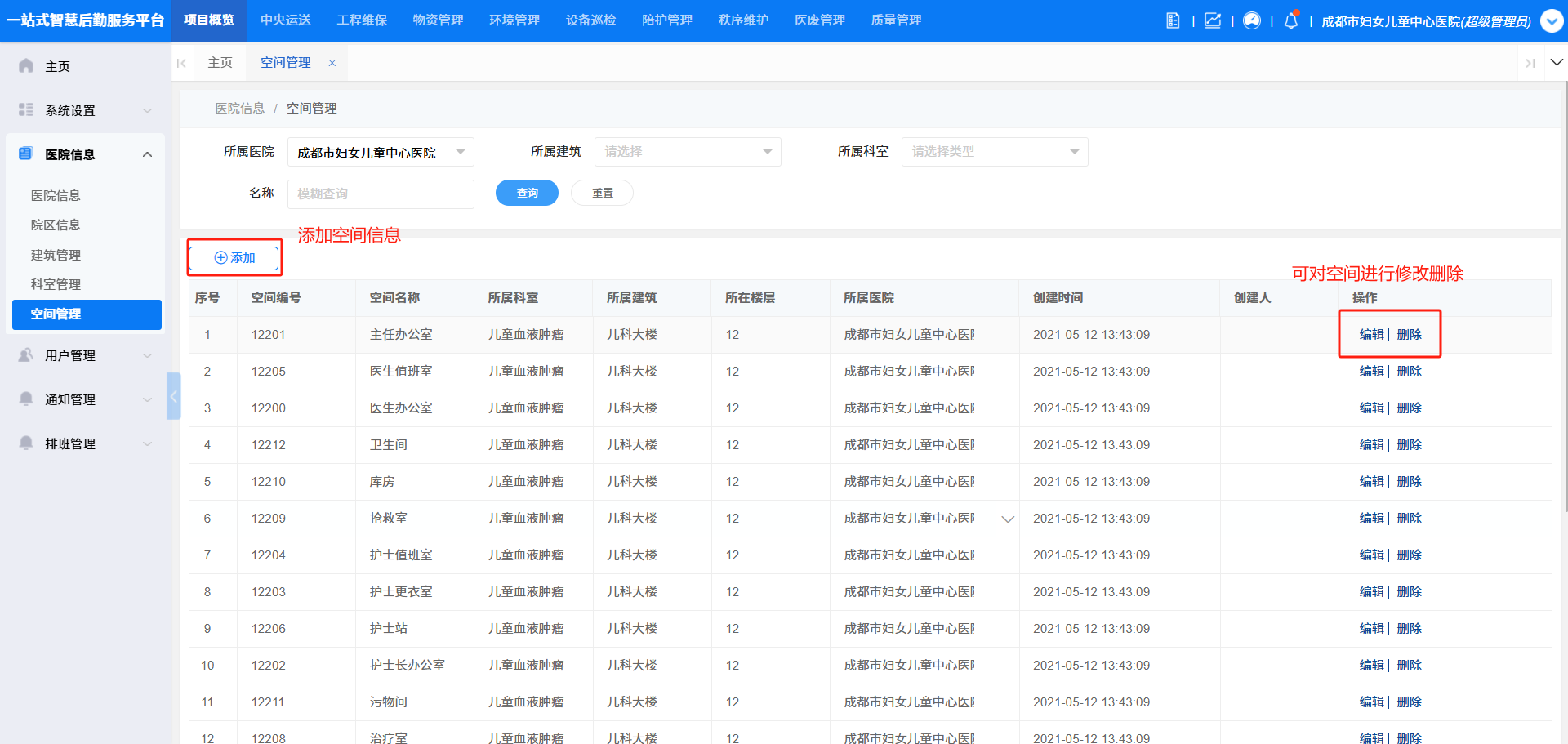Click the 排班管理 bell icon in sidebar

click(x=26, y=443)
